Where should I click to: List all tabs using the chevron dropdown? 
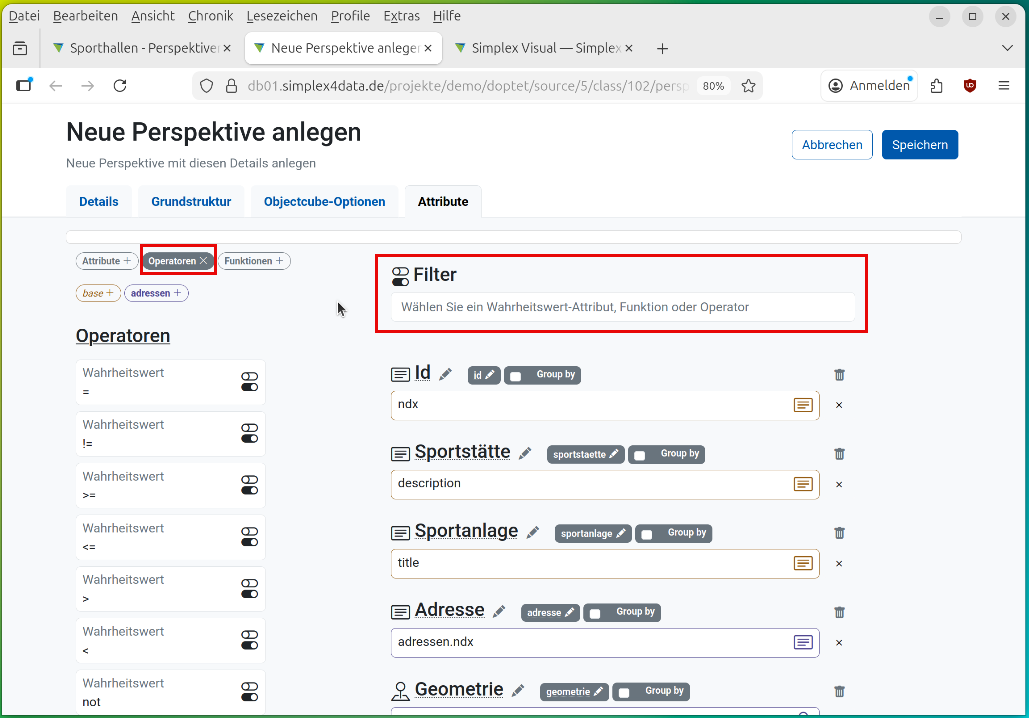coord(1007,48)
